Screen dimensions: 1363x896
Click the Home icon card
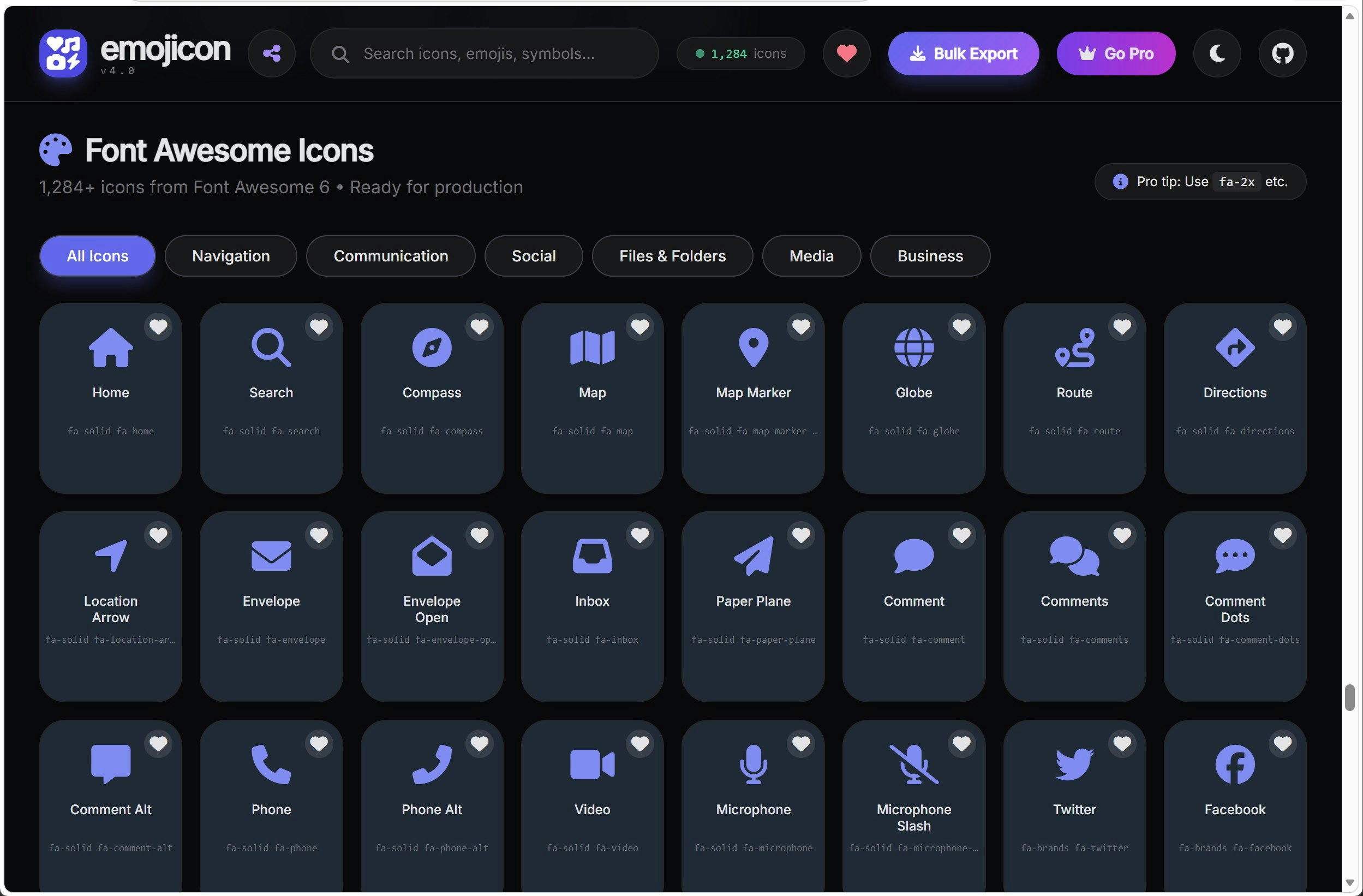pos(111,398)
